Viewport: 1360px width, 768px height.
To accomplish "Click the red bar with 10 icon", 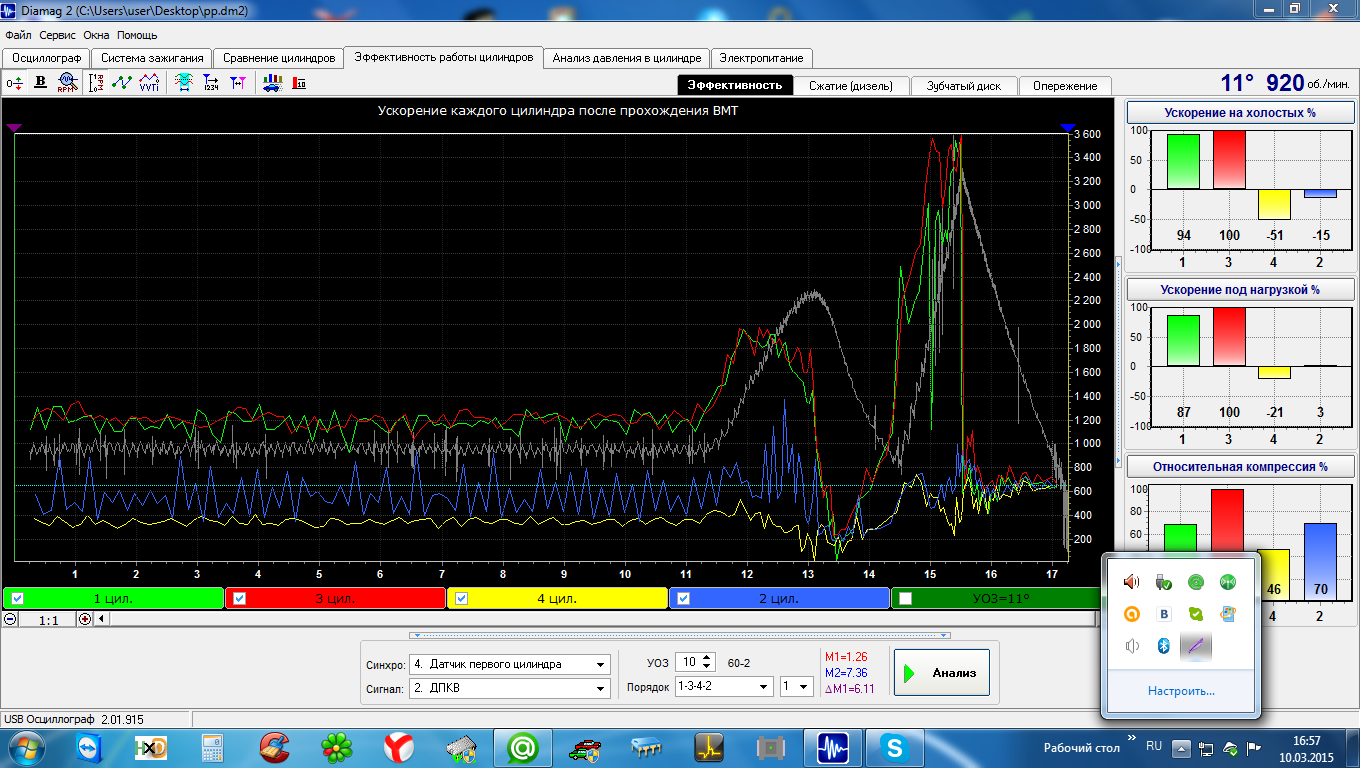I will pos(299,83).
